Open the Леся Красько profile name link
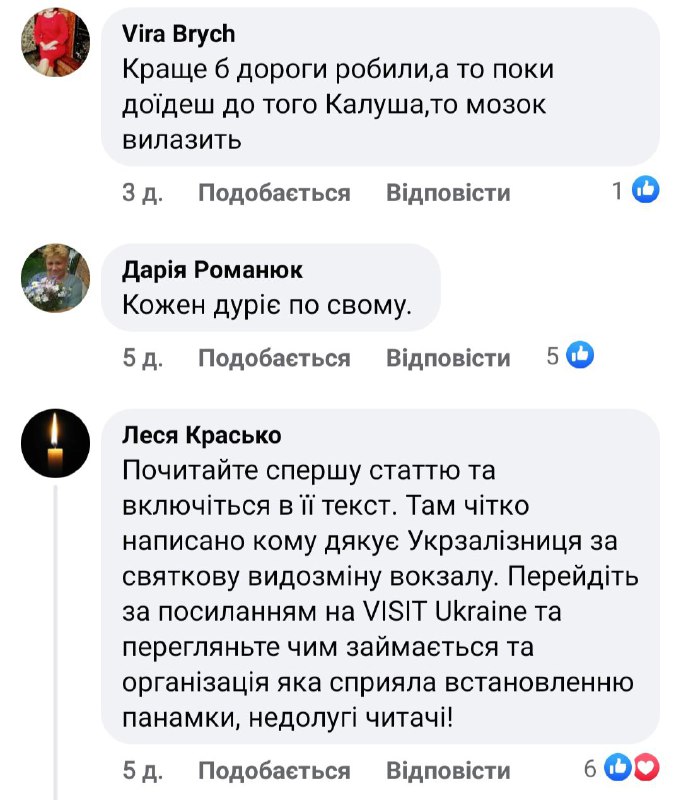Image resolution: width=681 pixels, height=800 pixels. [202, 435]
